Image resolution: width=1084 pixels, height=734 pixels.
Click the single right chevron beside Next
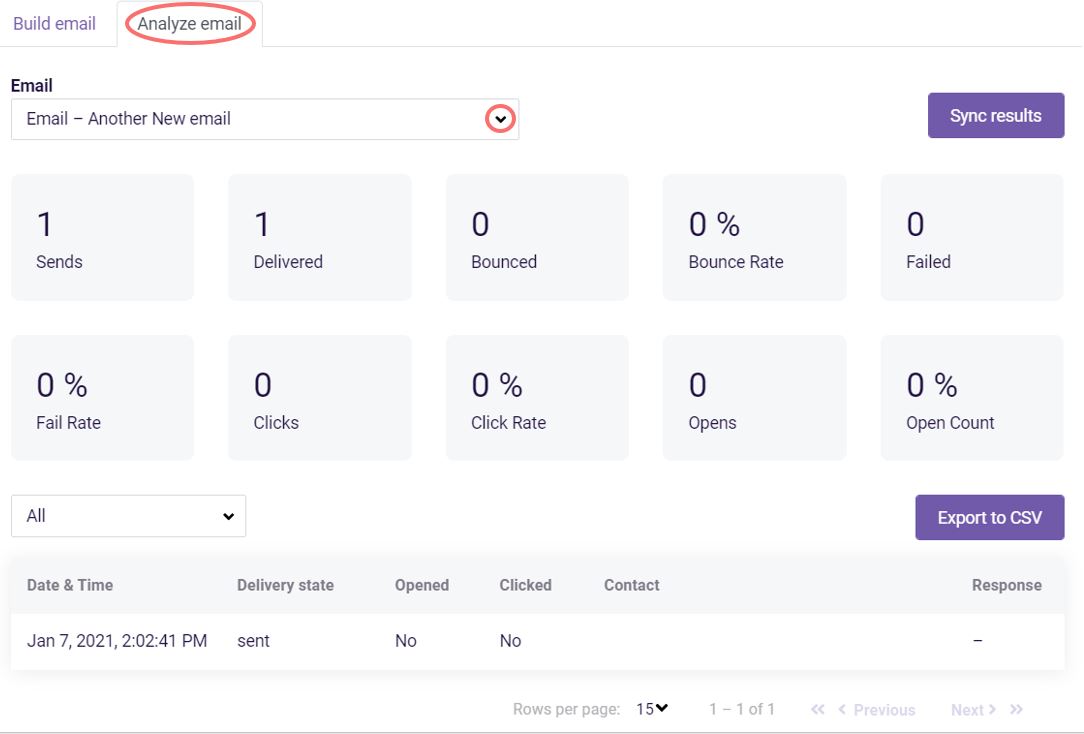tap(992, 709)
